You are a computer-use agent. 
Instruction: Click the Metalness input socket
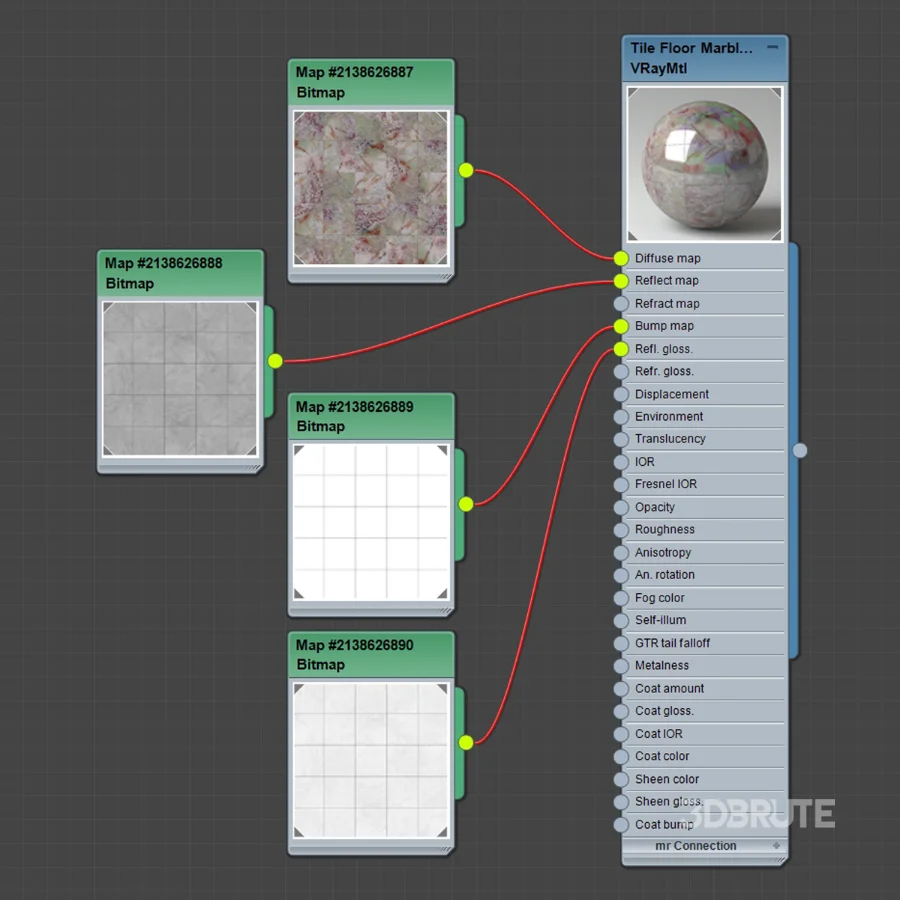(x=620, y=666)
